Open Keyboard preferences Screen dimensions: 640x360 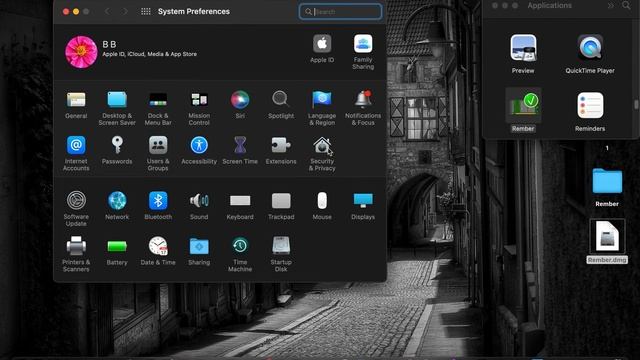[x=240, y=206]
